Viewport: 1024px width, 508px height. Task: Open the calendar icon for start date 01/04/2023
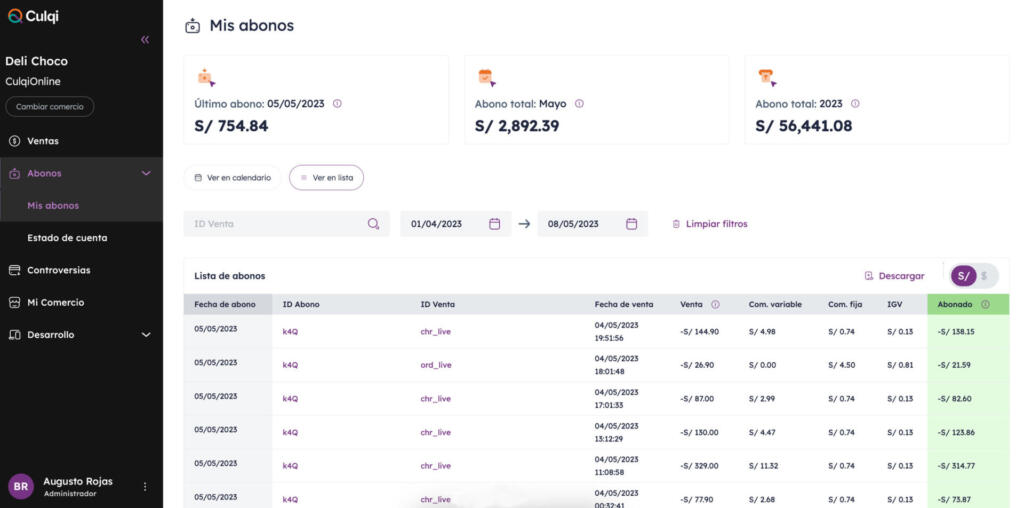(x=494, y=224)
